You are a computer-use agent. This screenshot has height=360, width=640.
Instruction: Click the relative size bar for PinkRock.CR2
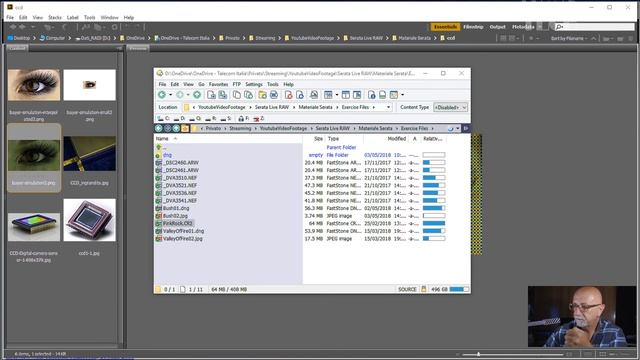click(x=434, y=223)
